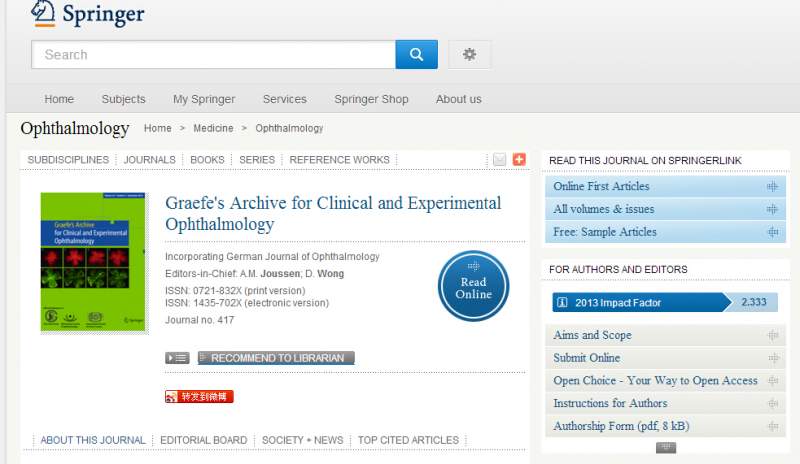Switch to the Journals tab
Image resolution: width=800 pixels, height=464 pixels.
(149, 160)
